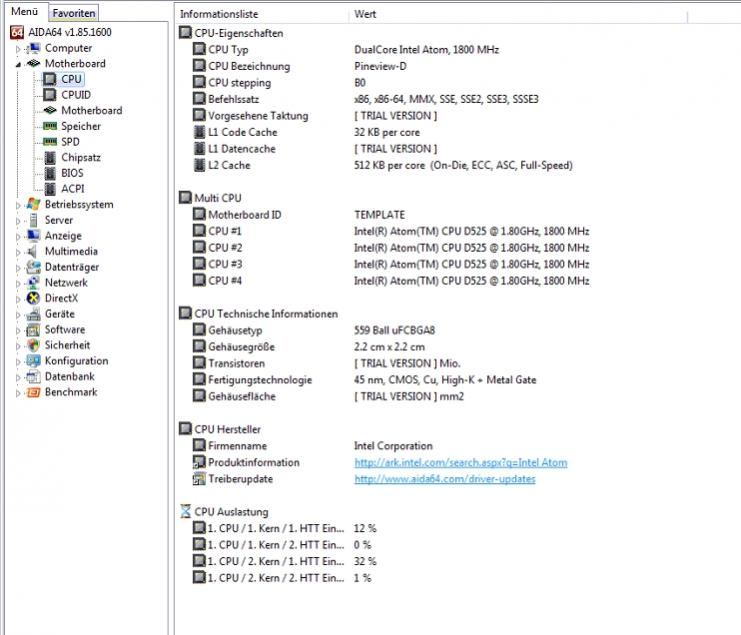Switch to the Favoriten tab
Viewport: 741px width, 635px height.
(x=74, y=13)
